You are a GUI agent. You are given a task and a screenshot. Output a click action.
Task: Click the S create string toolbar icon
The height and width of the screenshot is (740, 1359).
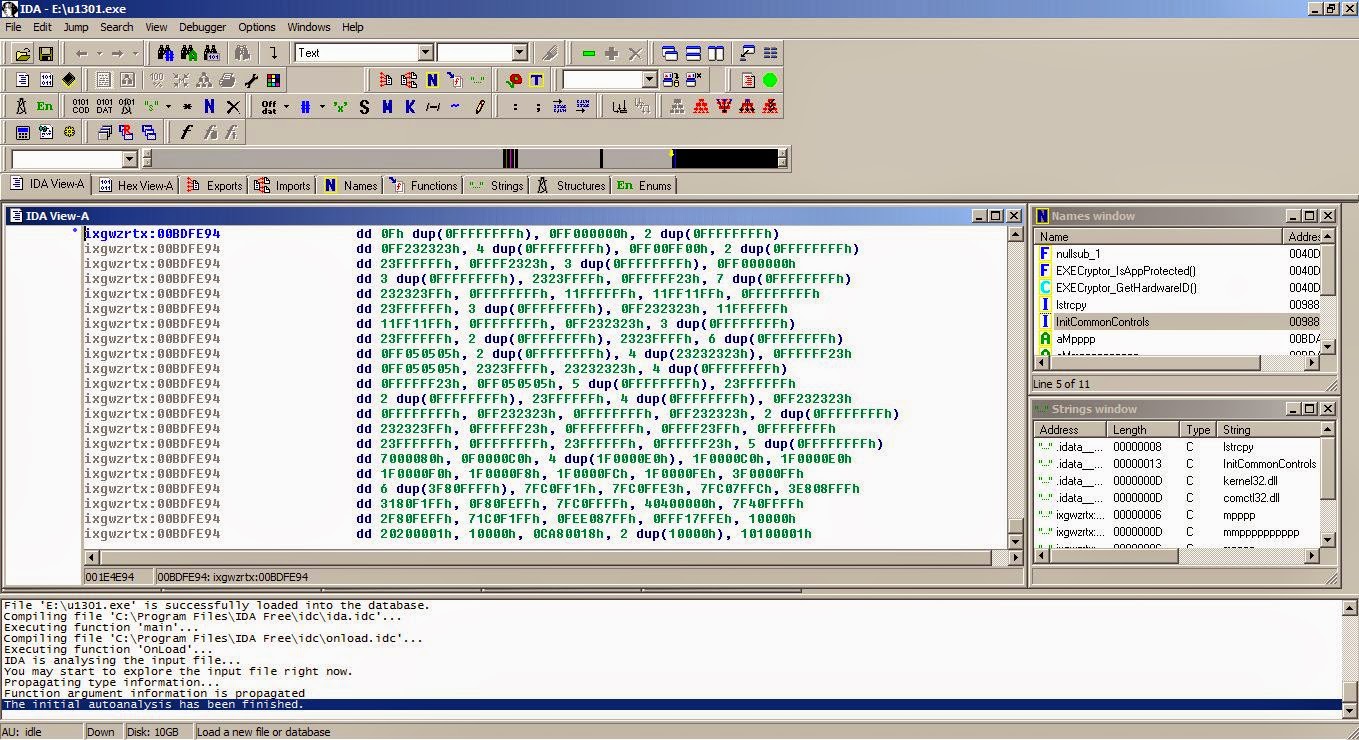tap(365, 106)
